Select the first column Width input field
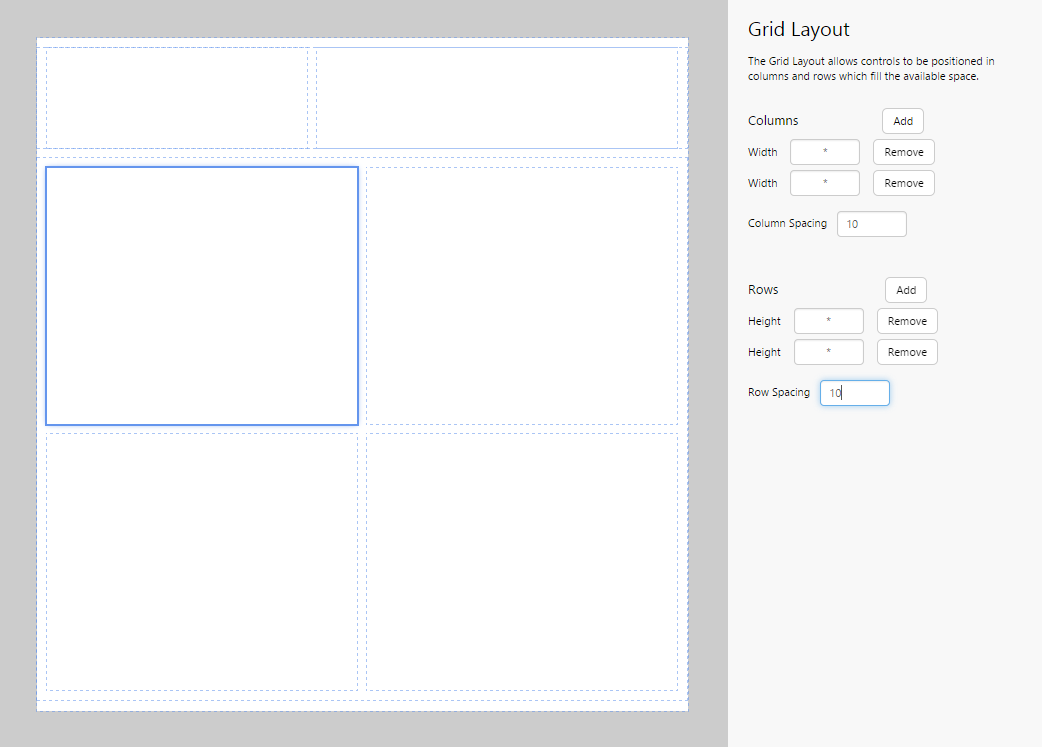Screen dimensions: 1042x747 click(824, 151)
